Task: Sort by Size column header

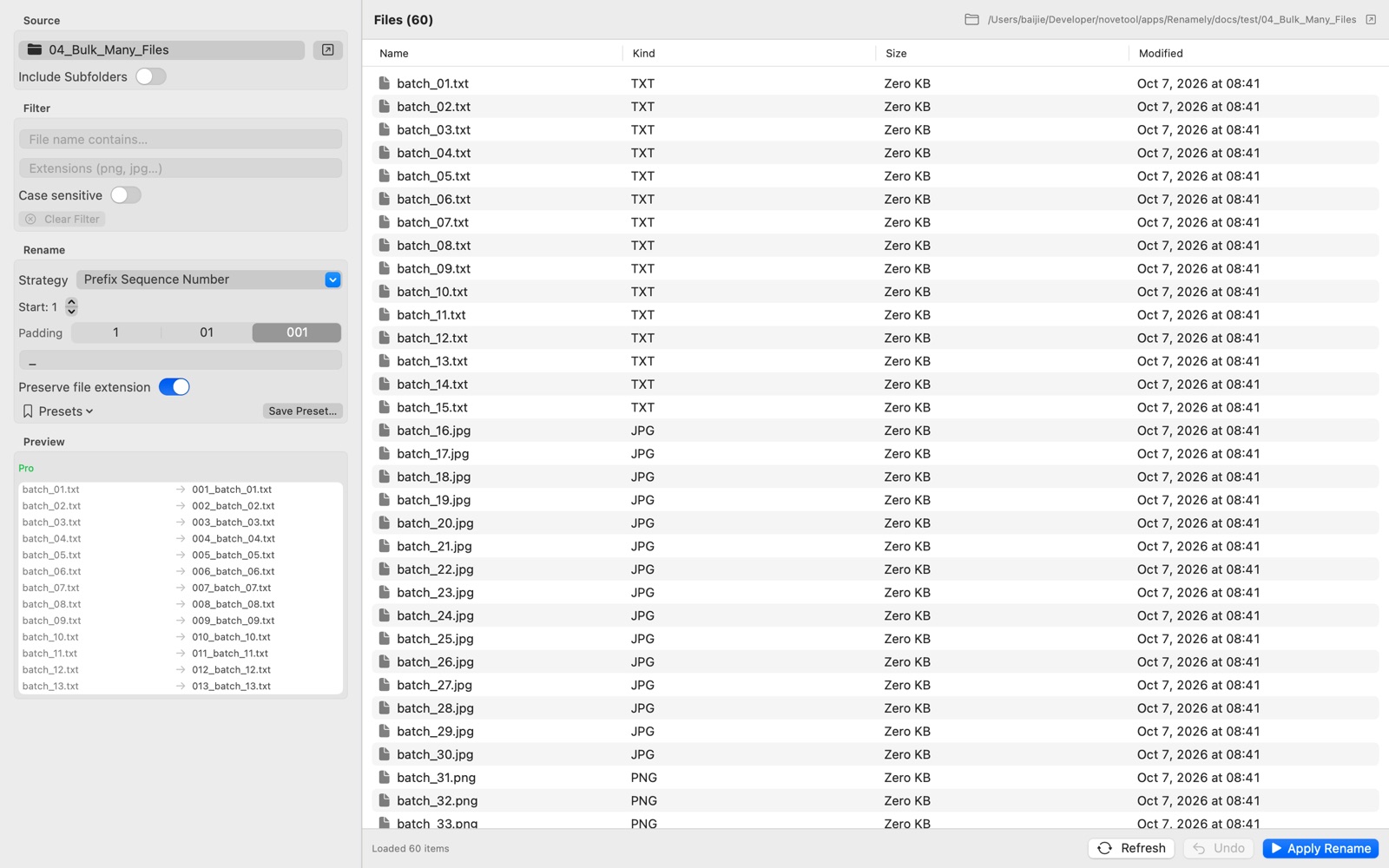Action: [x=896, y=53]
